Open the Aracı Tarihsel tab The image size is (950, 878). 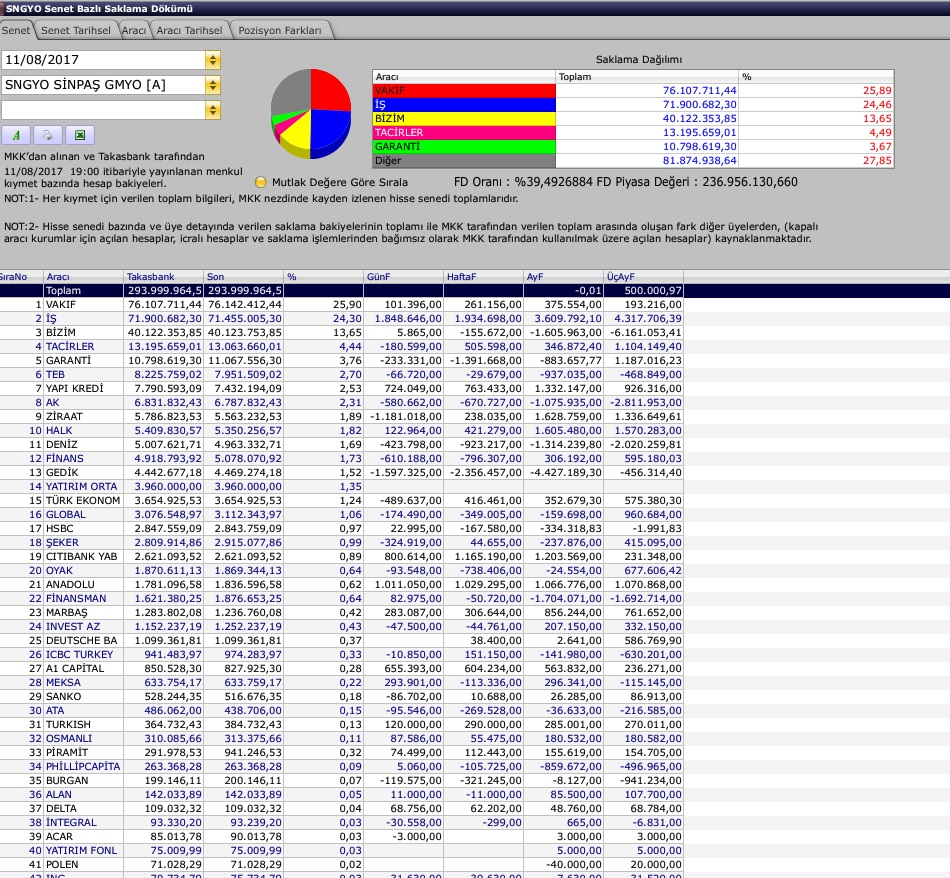(189, 30)
